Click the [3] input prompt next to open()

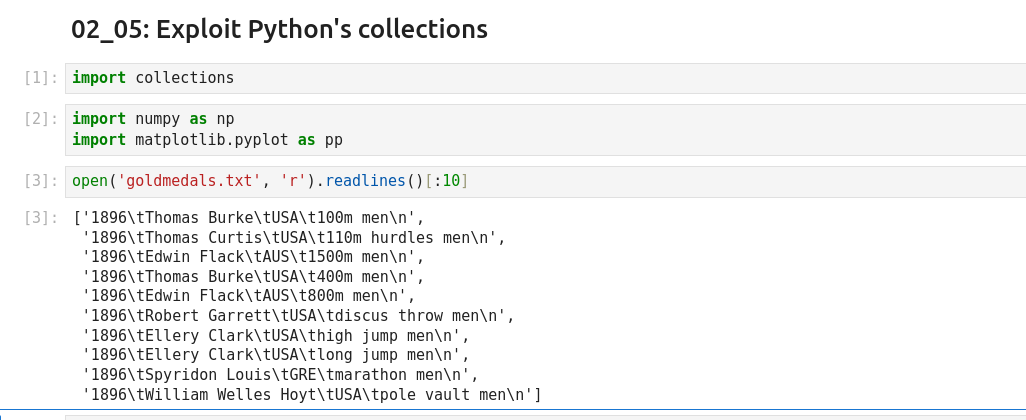[40, 181]
